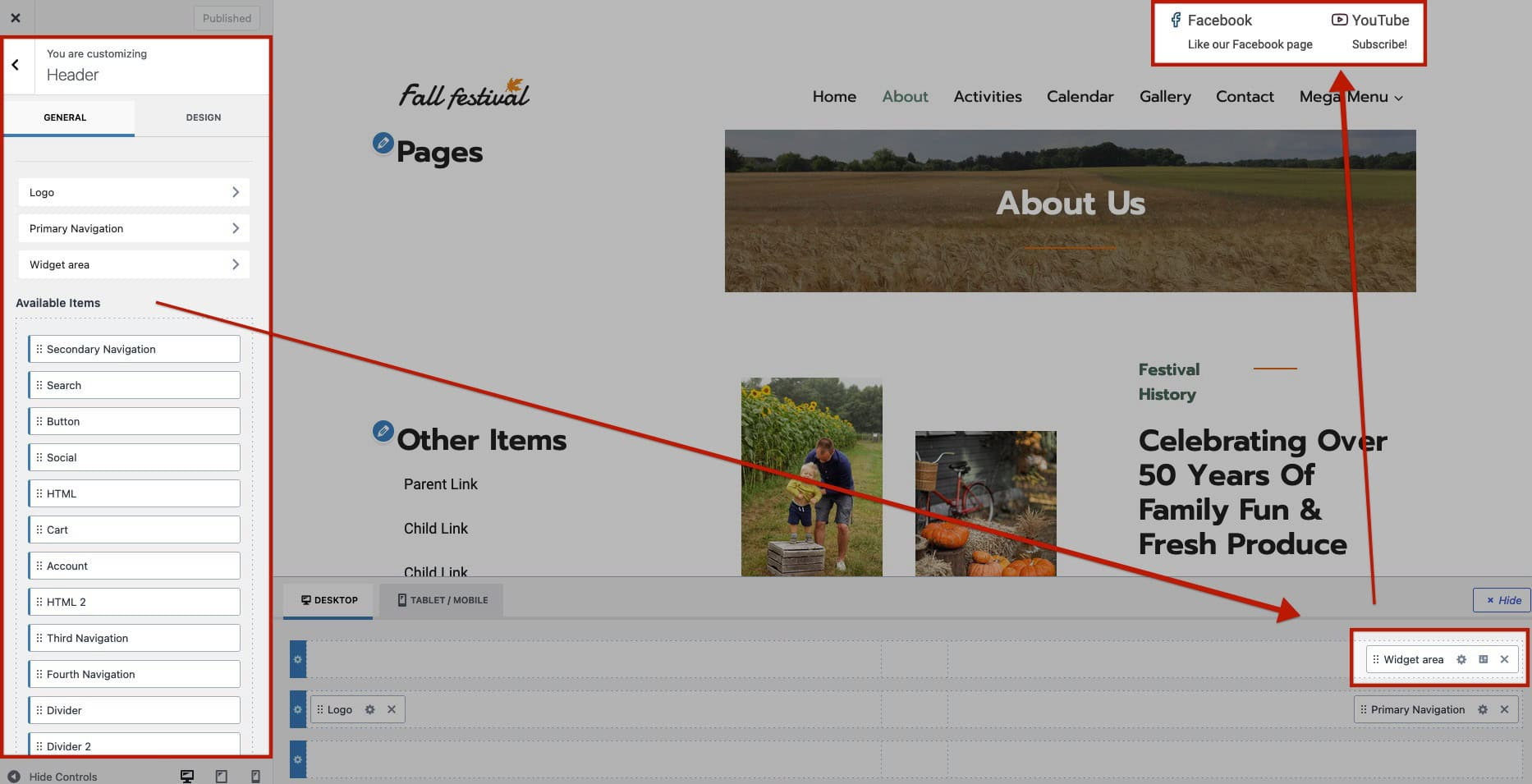The height and width of the screenshot is (784, 1532).
Task: Select the Secondary Navigation available item
Action: 135,349
